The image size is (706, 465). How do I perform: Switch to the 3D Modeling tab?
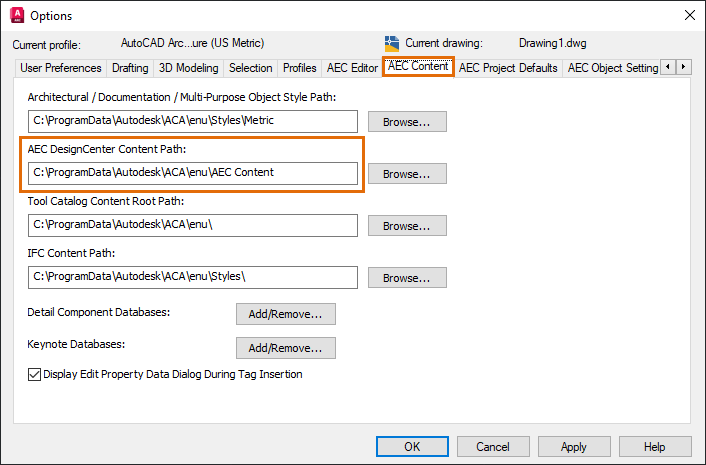[x=188, y=68]
